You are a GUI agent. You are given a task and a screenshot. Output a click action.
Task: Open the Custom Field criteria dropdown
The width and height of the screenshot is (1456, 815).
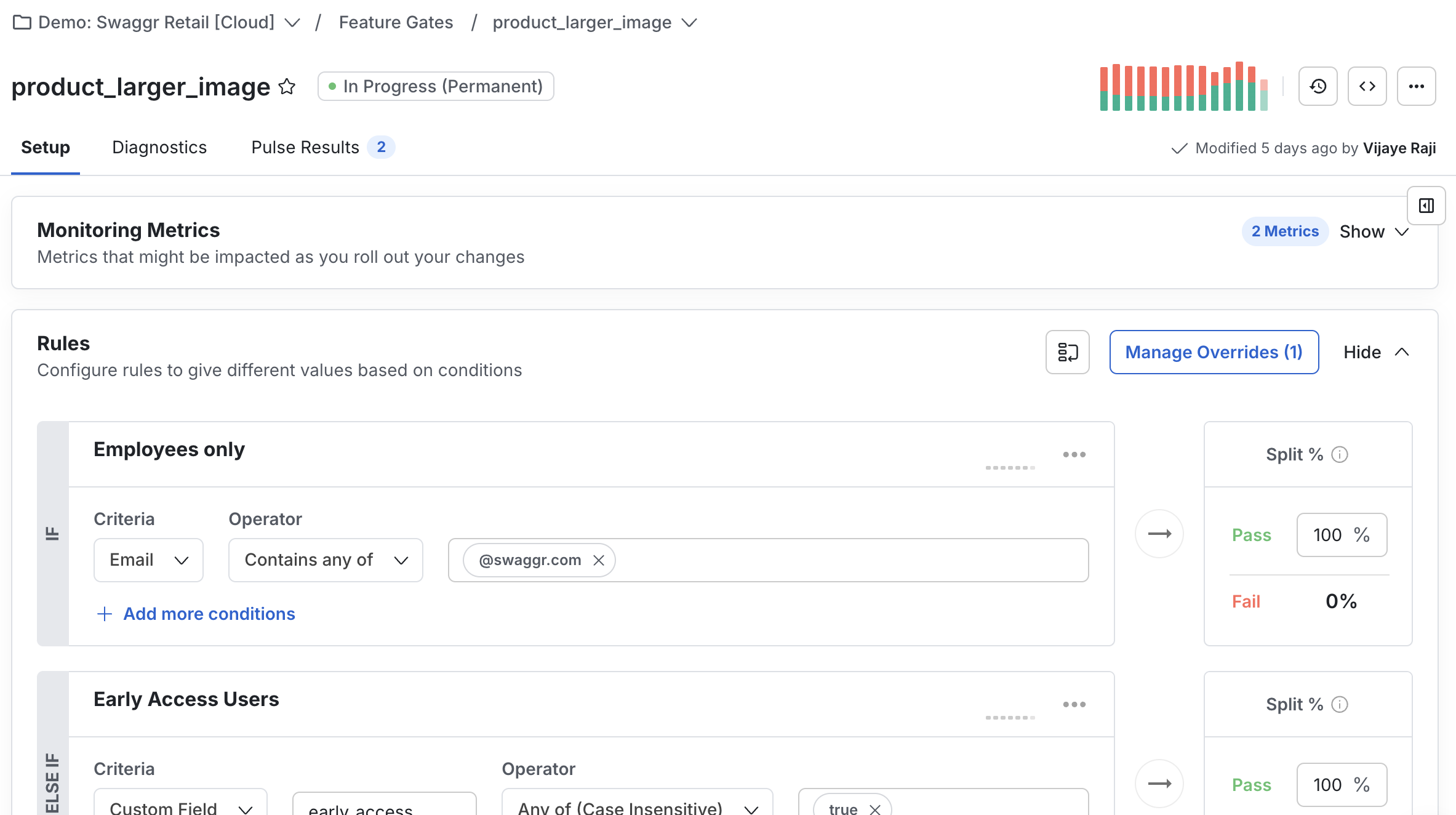click(180, 806)
